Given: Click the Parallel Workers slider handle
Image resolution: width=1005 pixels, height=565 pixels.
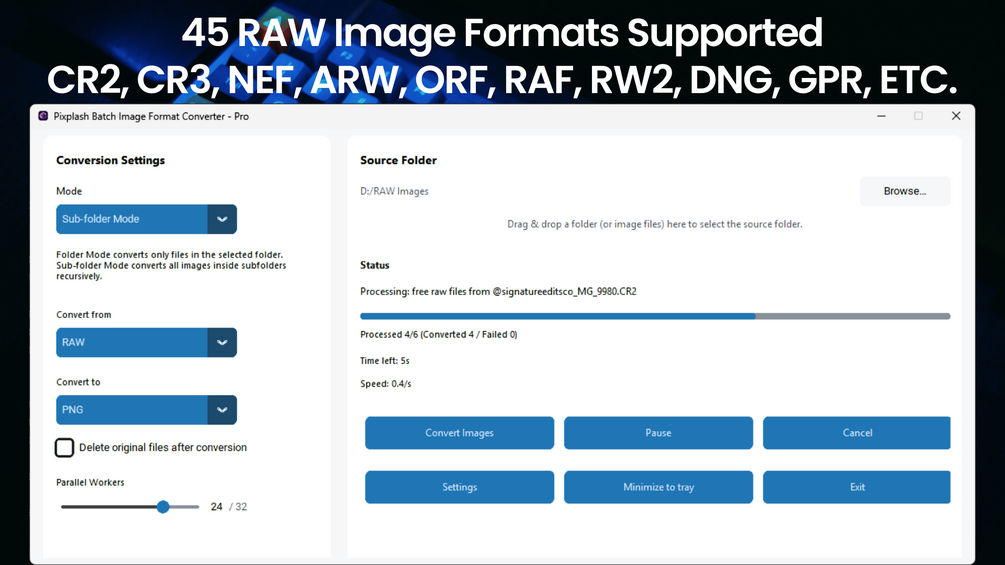Looking at the screenshot, I should pos(163,507).
